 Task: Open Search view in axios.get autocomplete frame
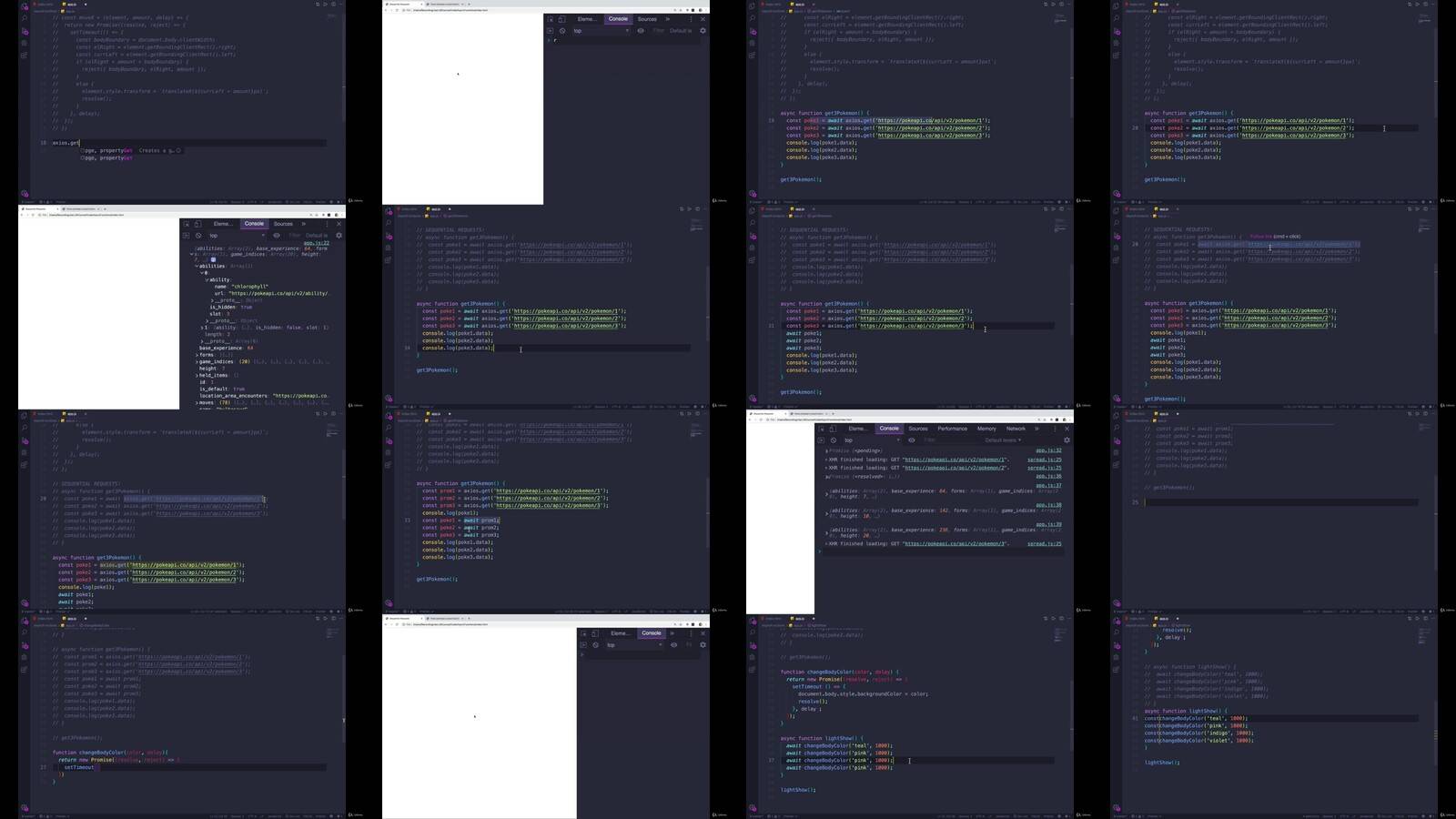[x=25, y=18]
